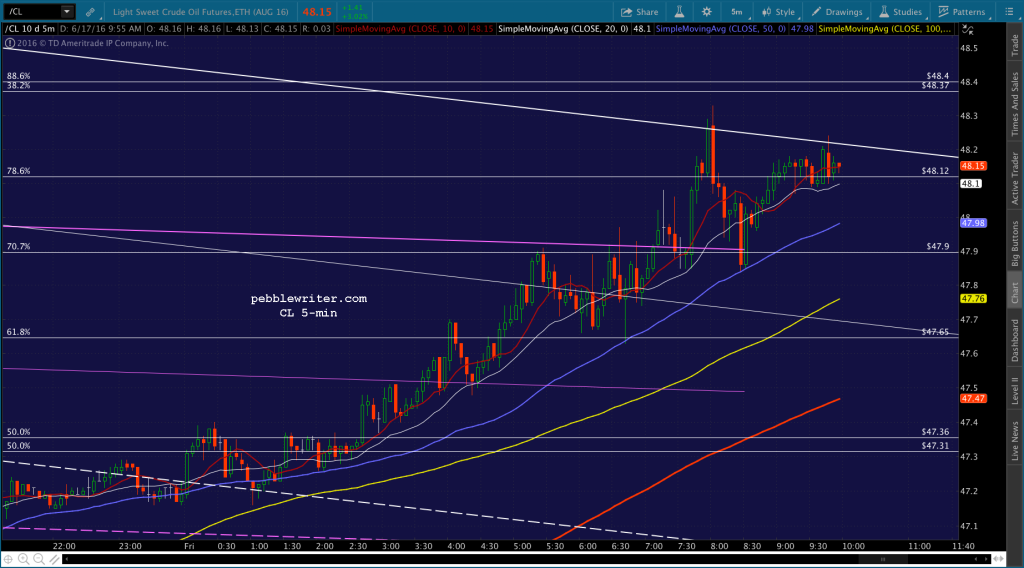This screenshot has height=568, width=1024.
Task: Click the horizontal scrollbar thumb
Action: (x=882, y=559)
